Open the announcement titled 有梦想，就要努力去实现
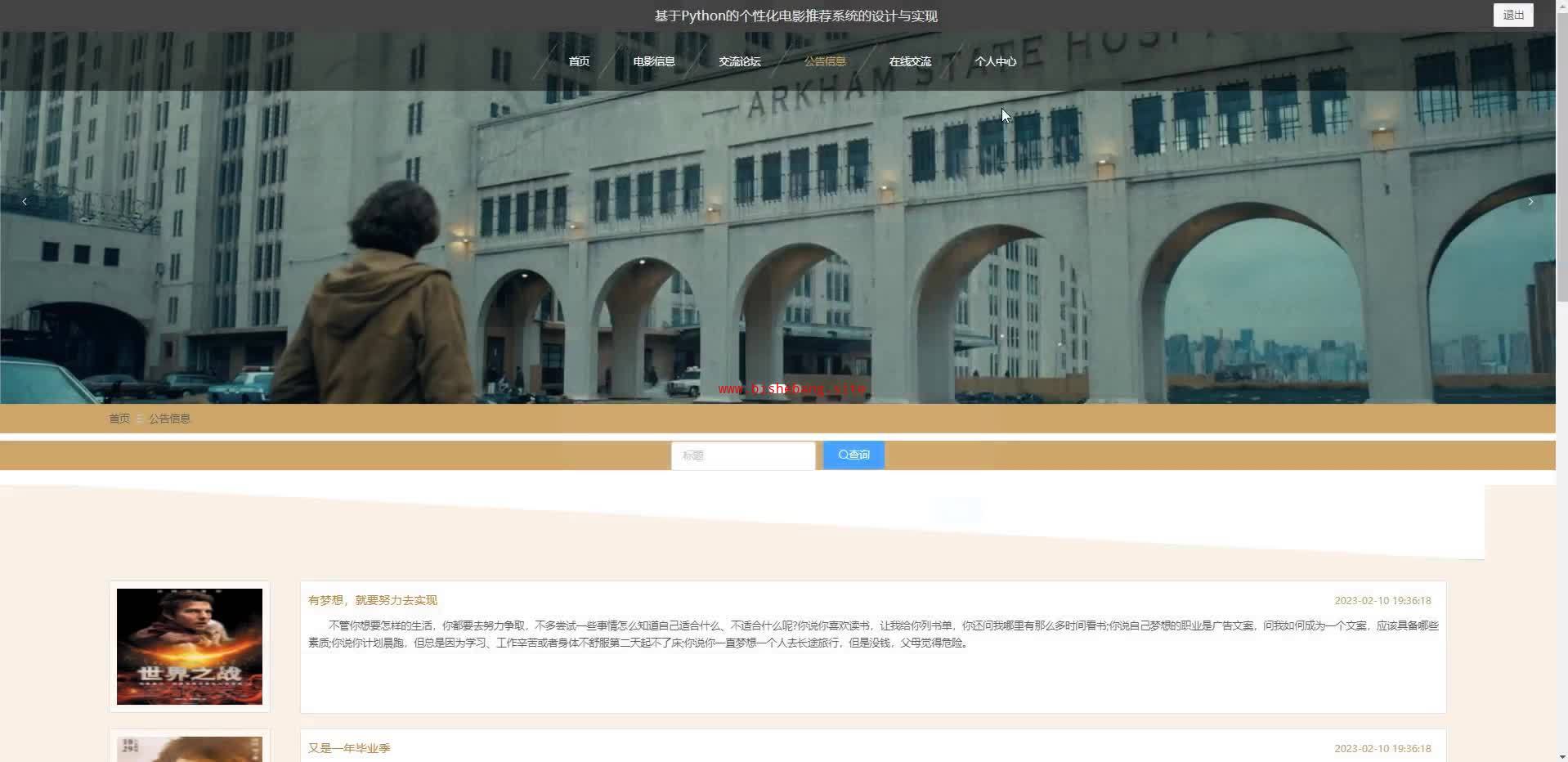 coord(373,600)
